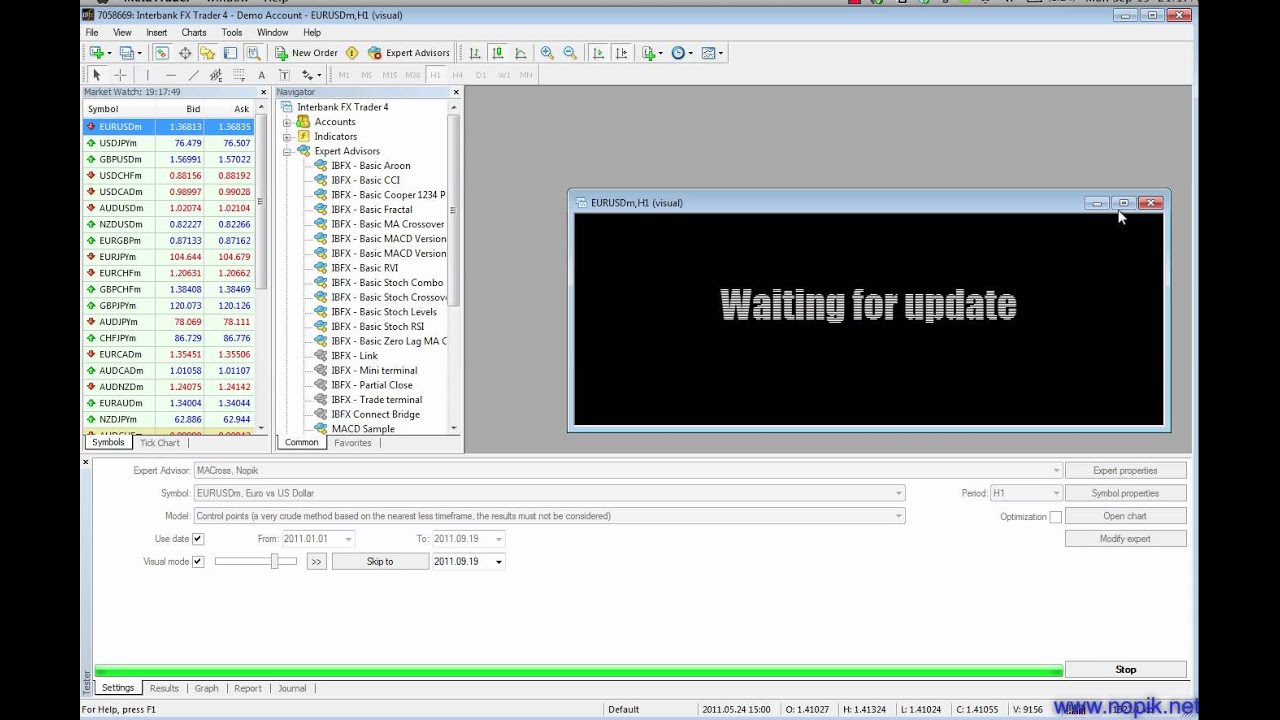1280x720 pixels.
Task: Toggle the Data Window crosshair icon
Action: click(185, 53)
